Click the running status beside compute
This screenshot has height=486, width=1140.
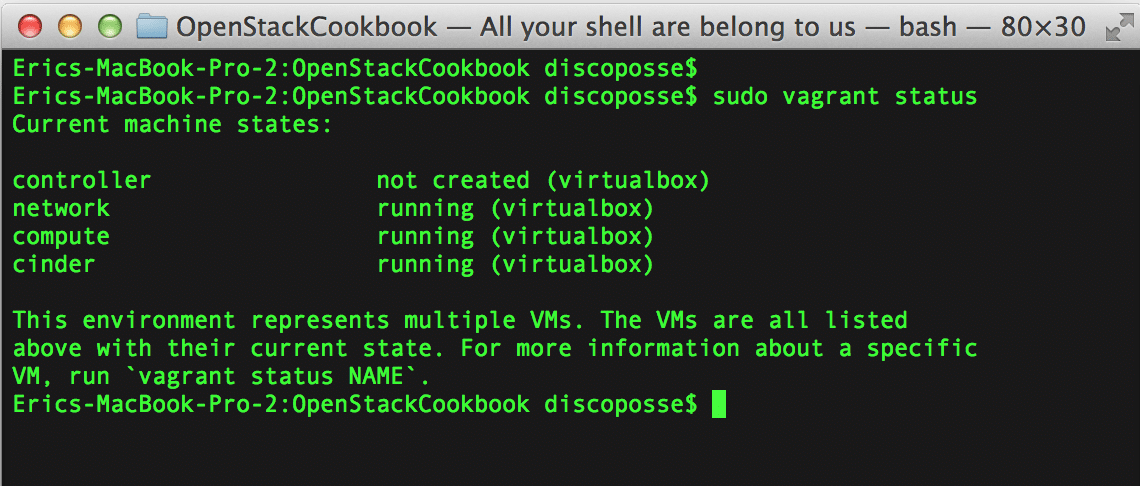coord(514,237)
